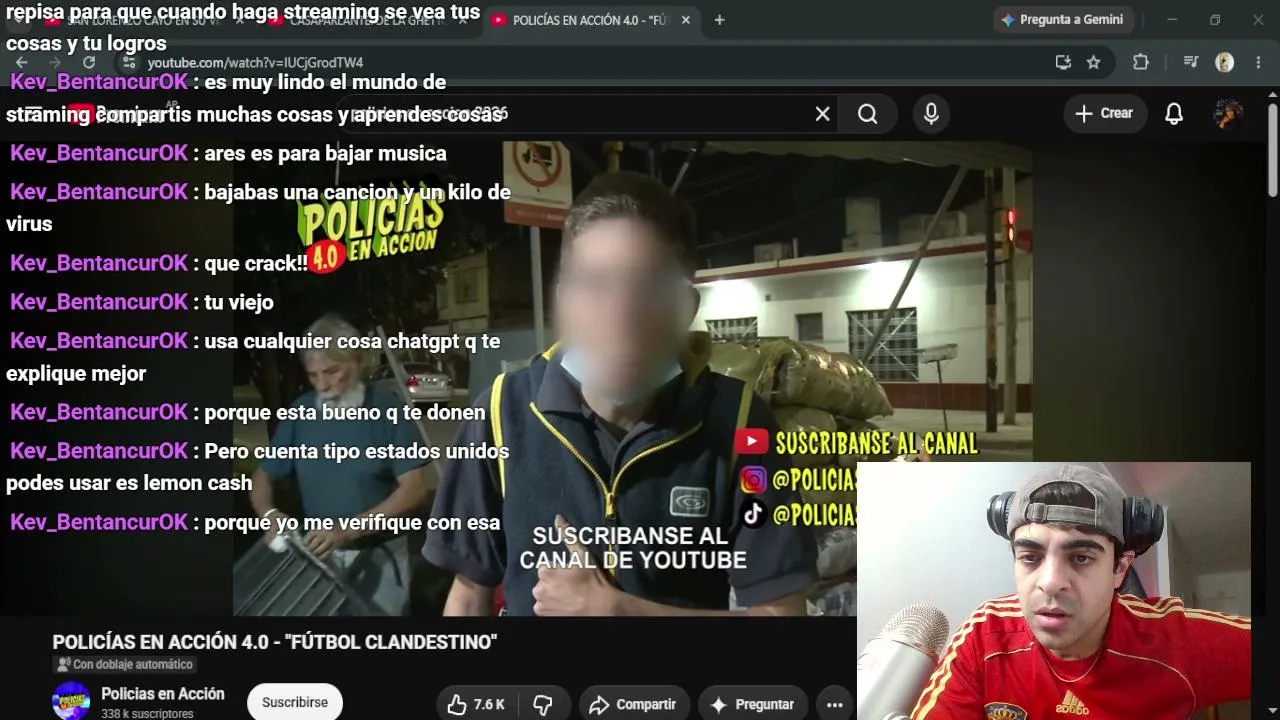1280x720 pixels.
Task: Click chat message "ares es para bajar musica"
Action: pos(325,153)
